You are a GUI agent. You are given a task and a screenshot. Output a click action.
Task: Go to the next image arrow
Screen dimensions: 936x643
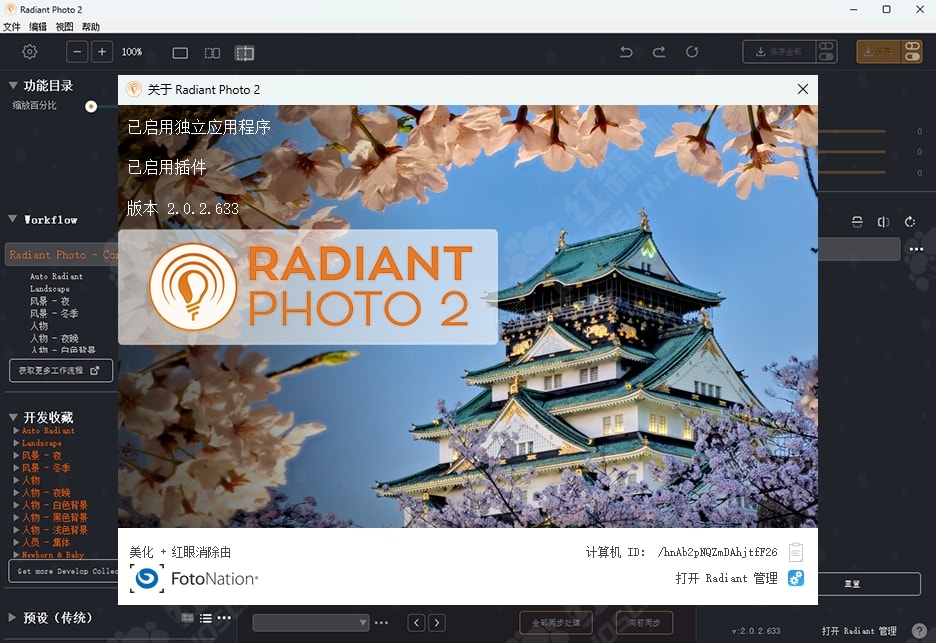437,623
